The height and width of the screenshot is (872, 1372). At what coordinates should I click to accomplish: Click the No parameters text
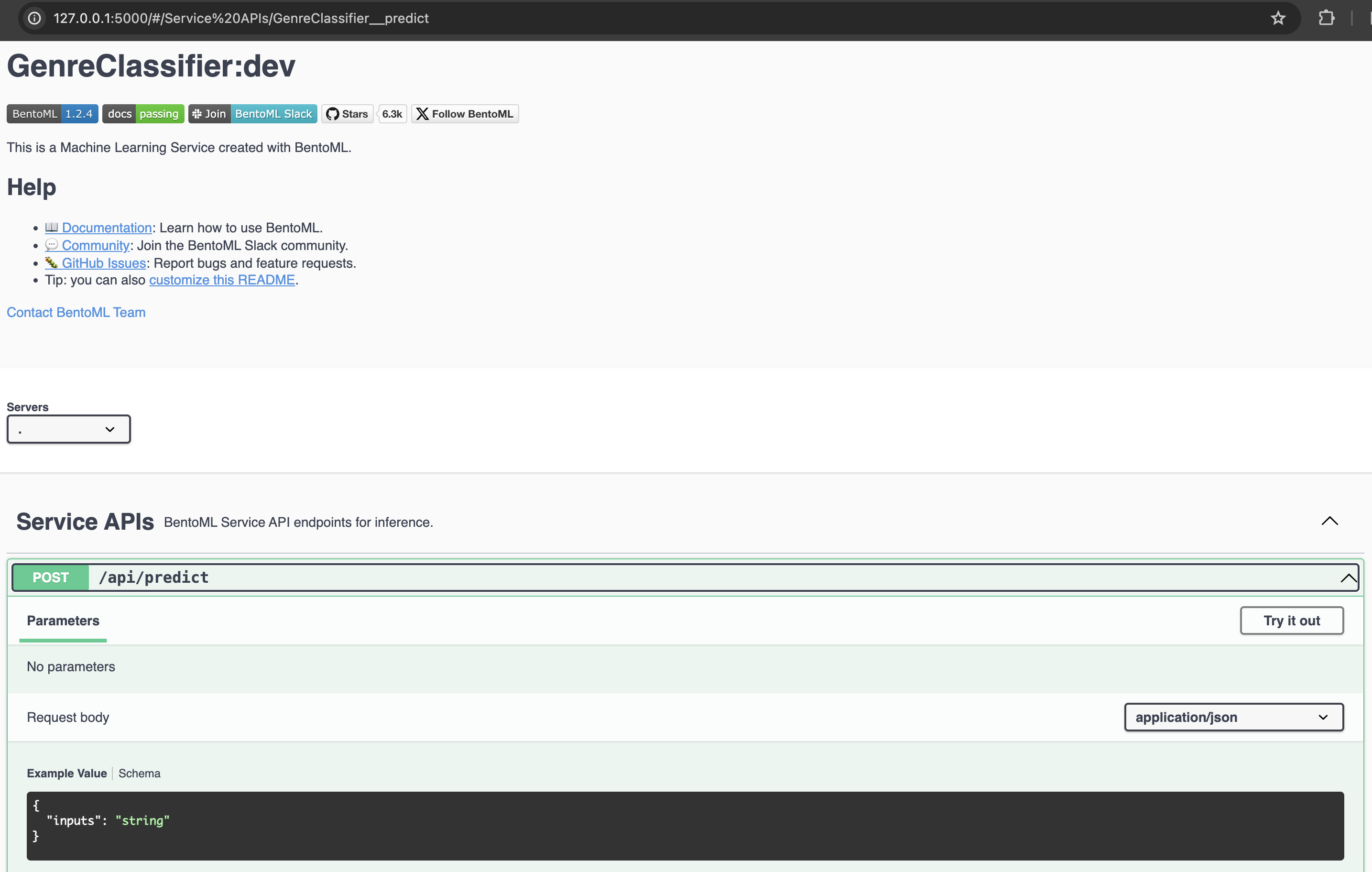tap(71, 667)
